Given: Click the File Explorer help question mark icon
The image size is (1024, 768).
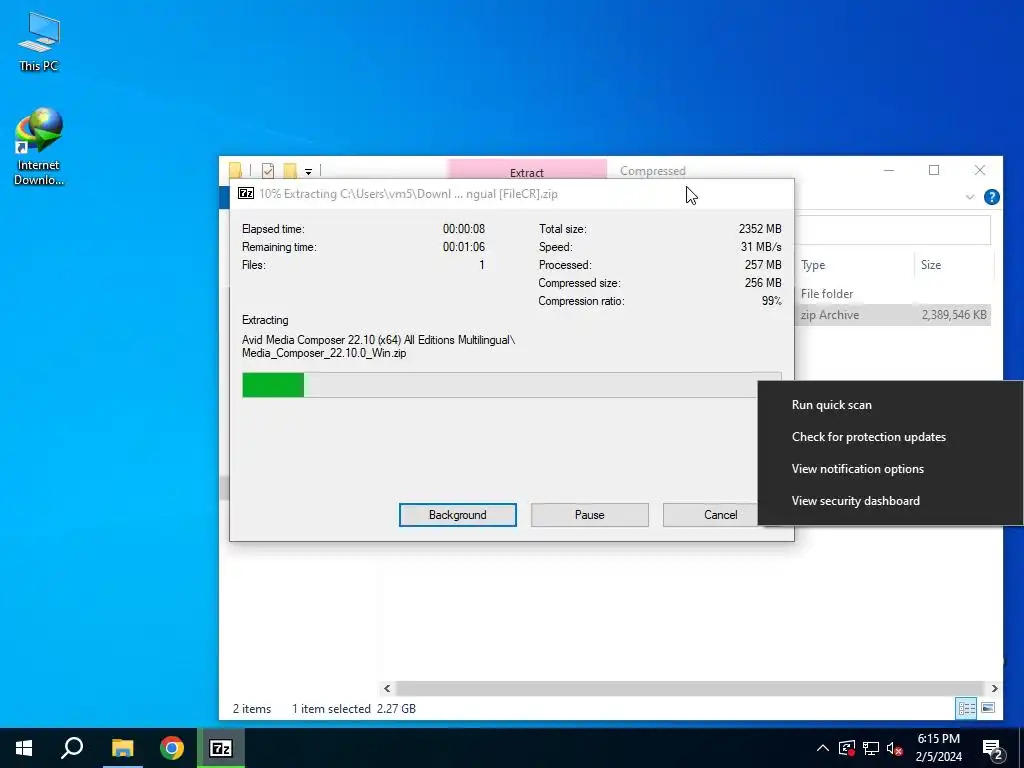Looking at the screenshot, I should [x=991, y=197].
